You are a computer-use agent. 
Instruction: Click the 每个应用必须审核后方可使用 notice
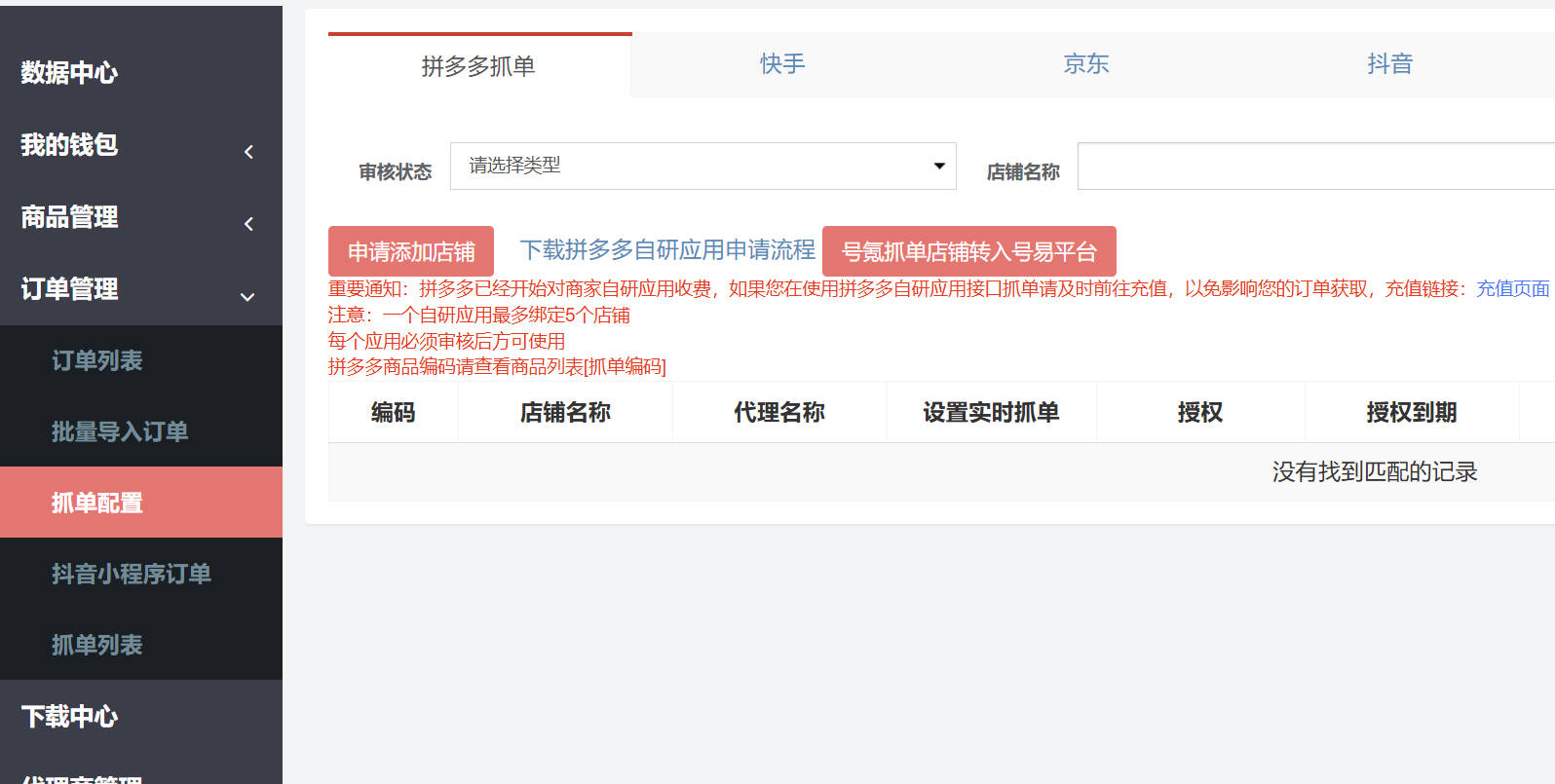pyautogui.click(x=446, y=341)
